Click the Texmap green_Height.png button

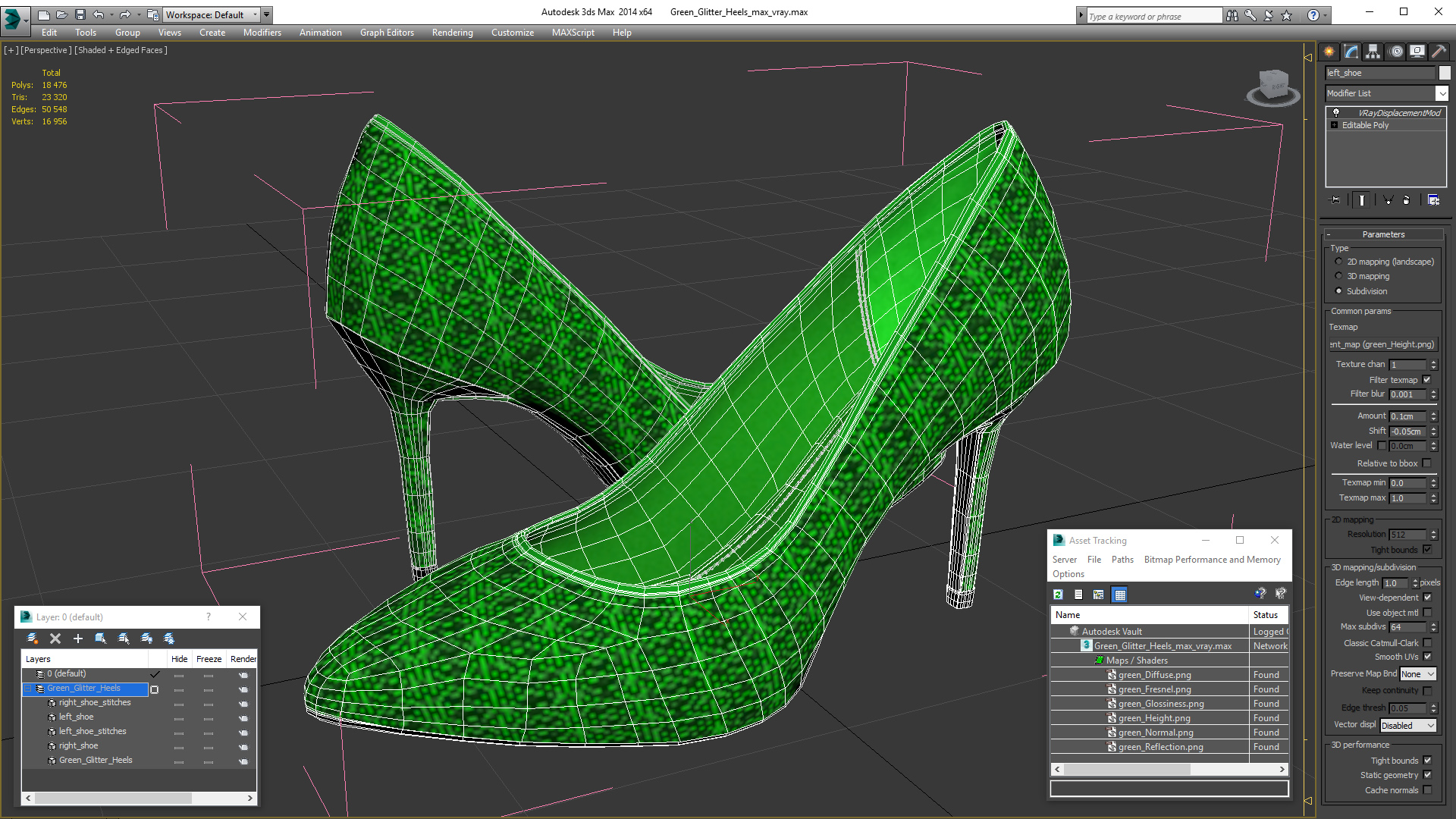(x=1382, y=344)
